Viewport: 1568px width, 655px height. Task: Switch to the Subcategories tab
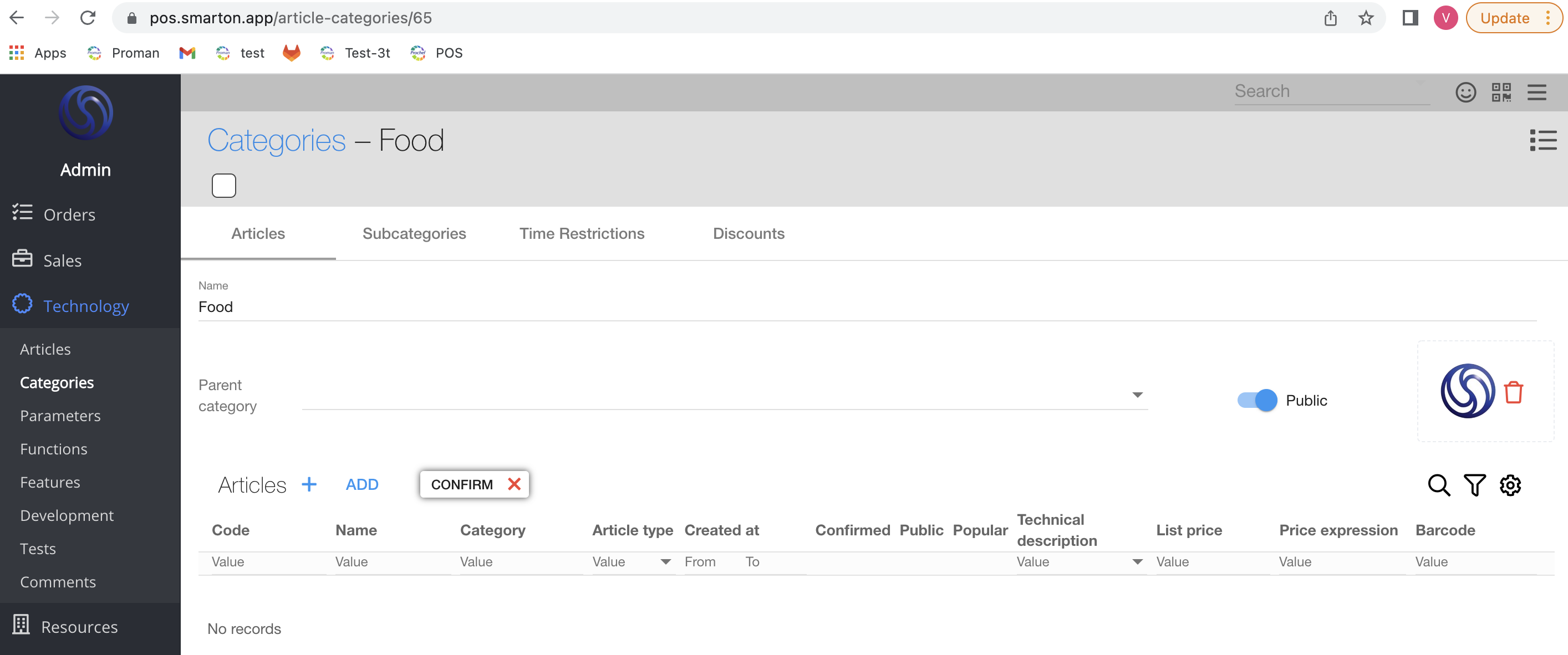tap(414, 233)
